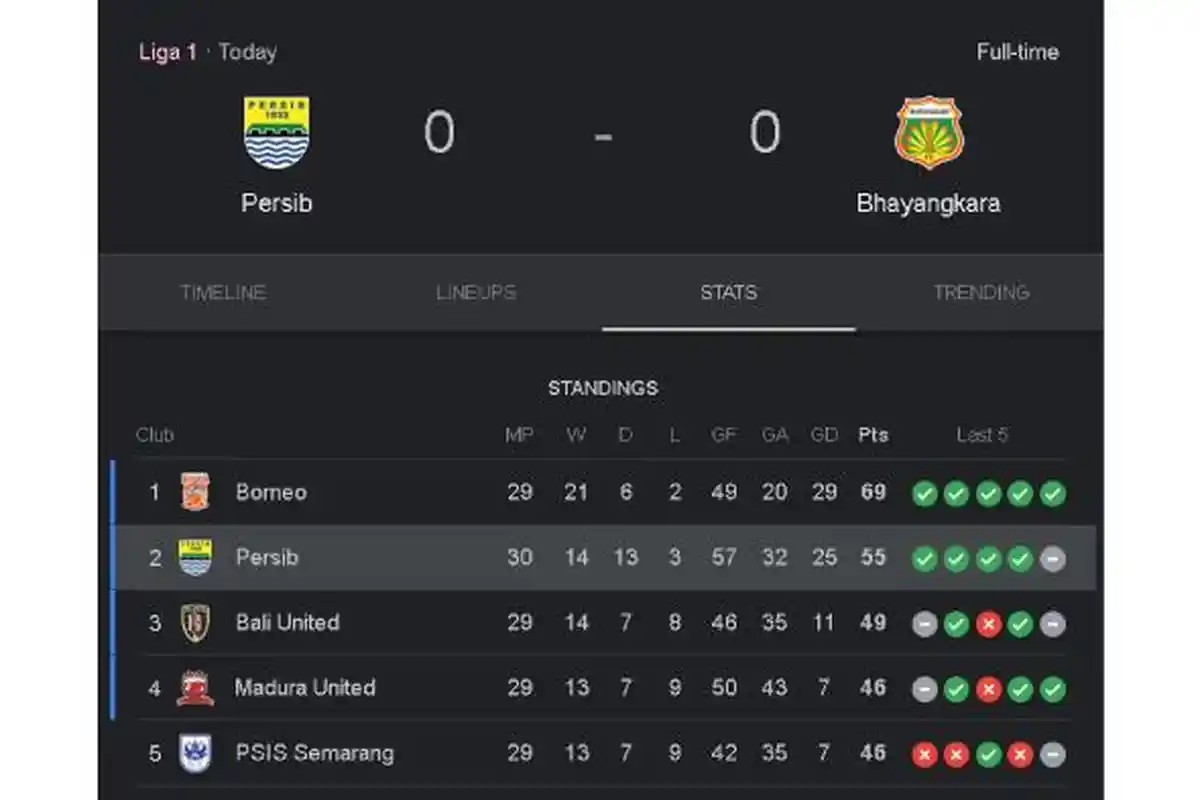
Task: Click the Persib club crest above the score
Action: (x=277, y=133)
